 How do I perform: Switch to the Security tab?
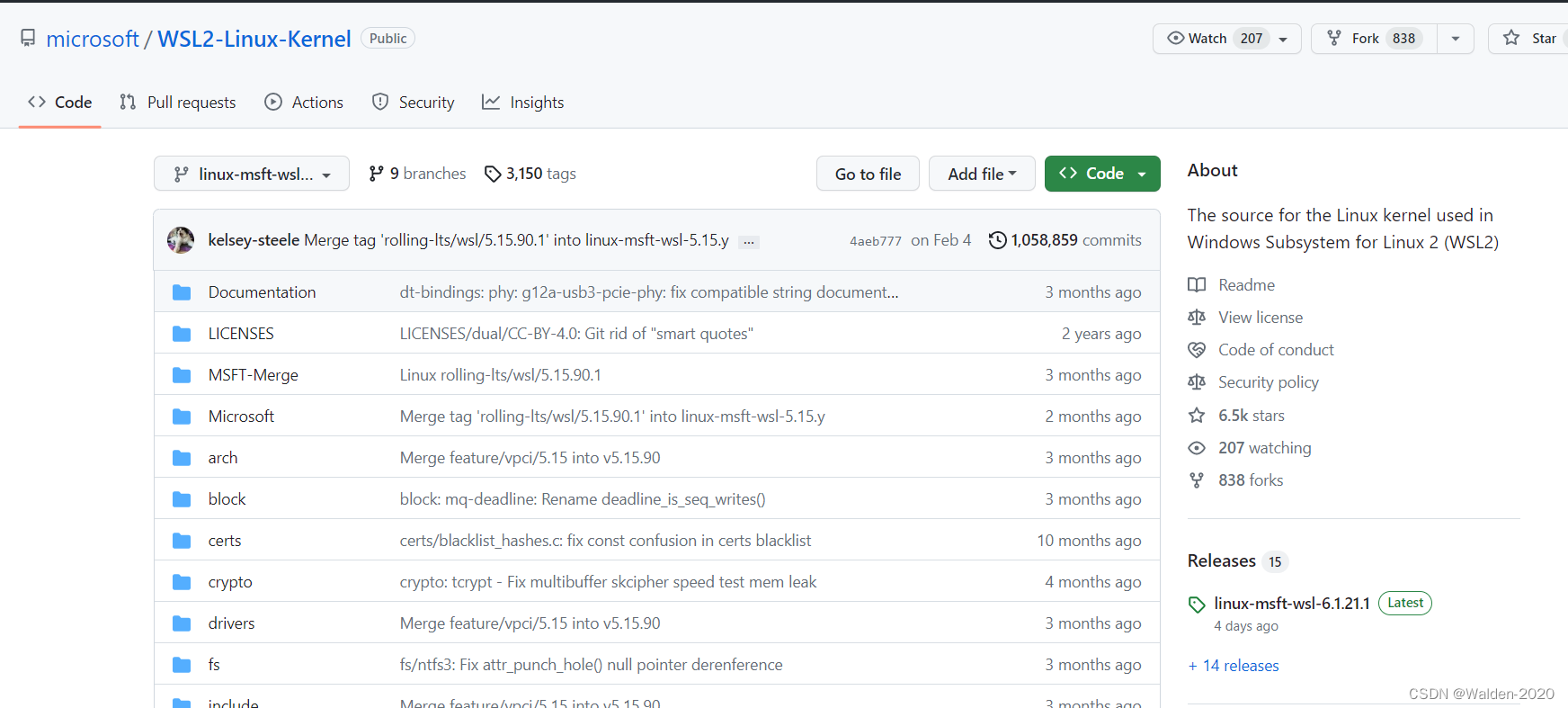click(x=414, y=103)
